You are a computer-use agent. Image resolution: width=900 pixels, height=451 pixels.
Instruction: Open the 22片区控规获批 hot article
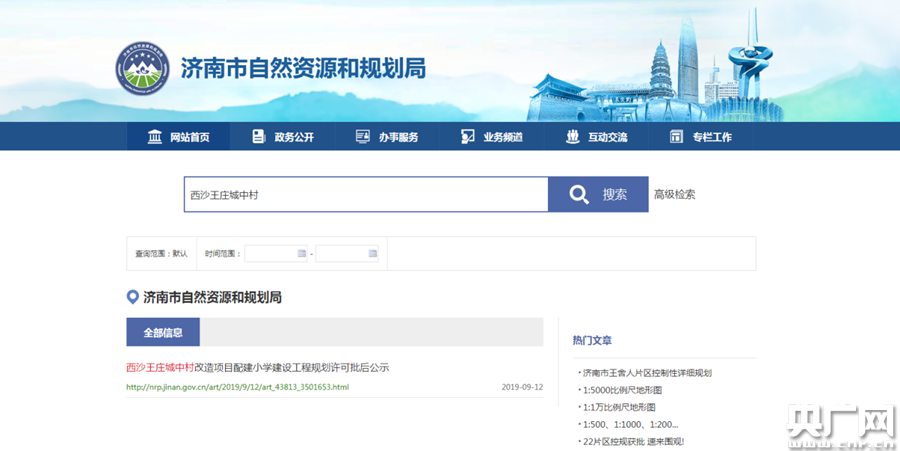634,441
